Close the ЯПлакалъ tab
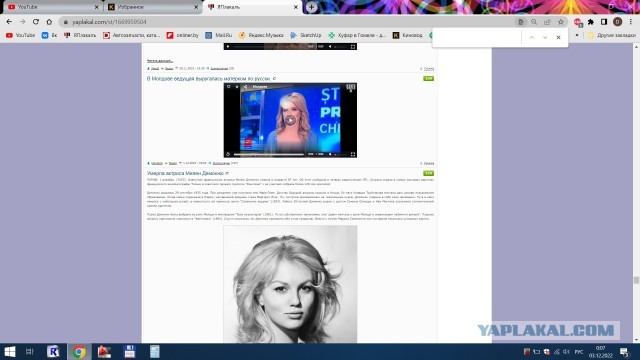The height and width of the screenshot is (360, 640). pyautogui.click(x=296, y=7)
